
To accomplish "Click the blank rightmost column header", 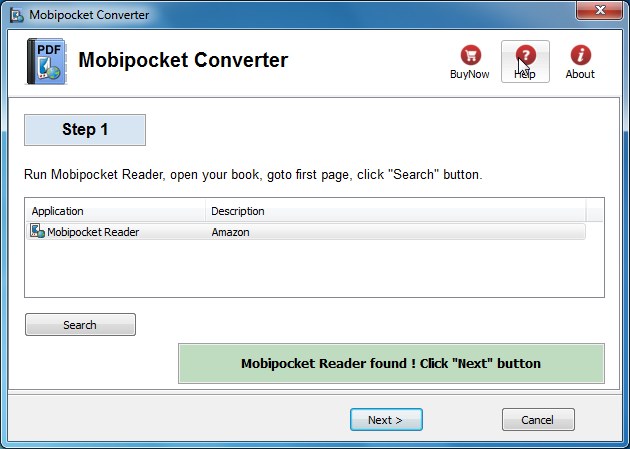I will pyautogui.click(x=594, y=211).
